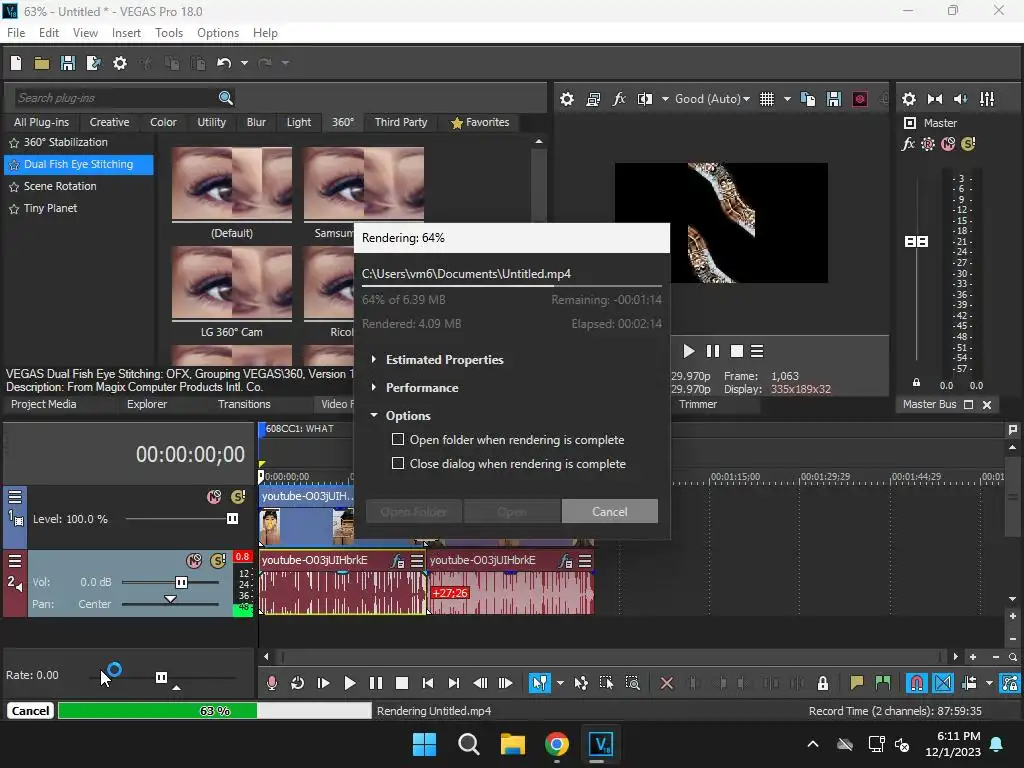Viewport: 1024px width, 768px height.
Task: Open the Good (Auto) preview quality dropdown
Action: pyautogui.click(x=714, y=99)
